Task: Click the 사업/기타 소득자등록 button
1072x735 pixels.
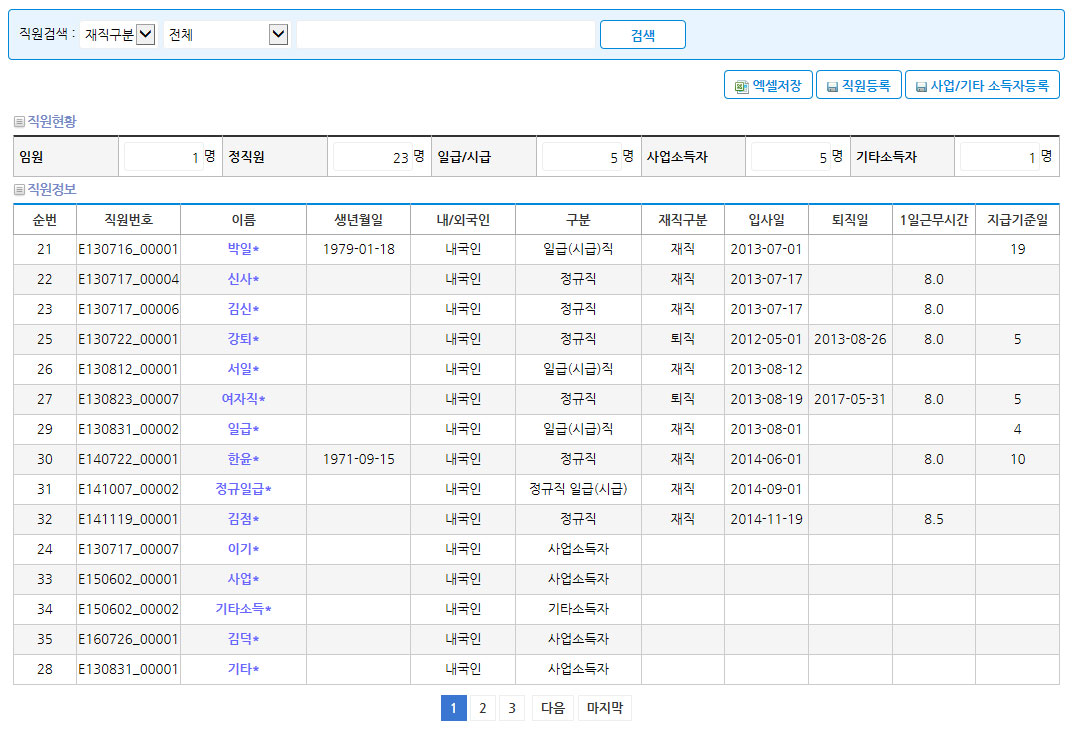Action: tap(982, 85)
